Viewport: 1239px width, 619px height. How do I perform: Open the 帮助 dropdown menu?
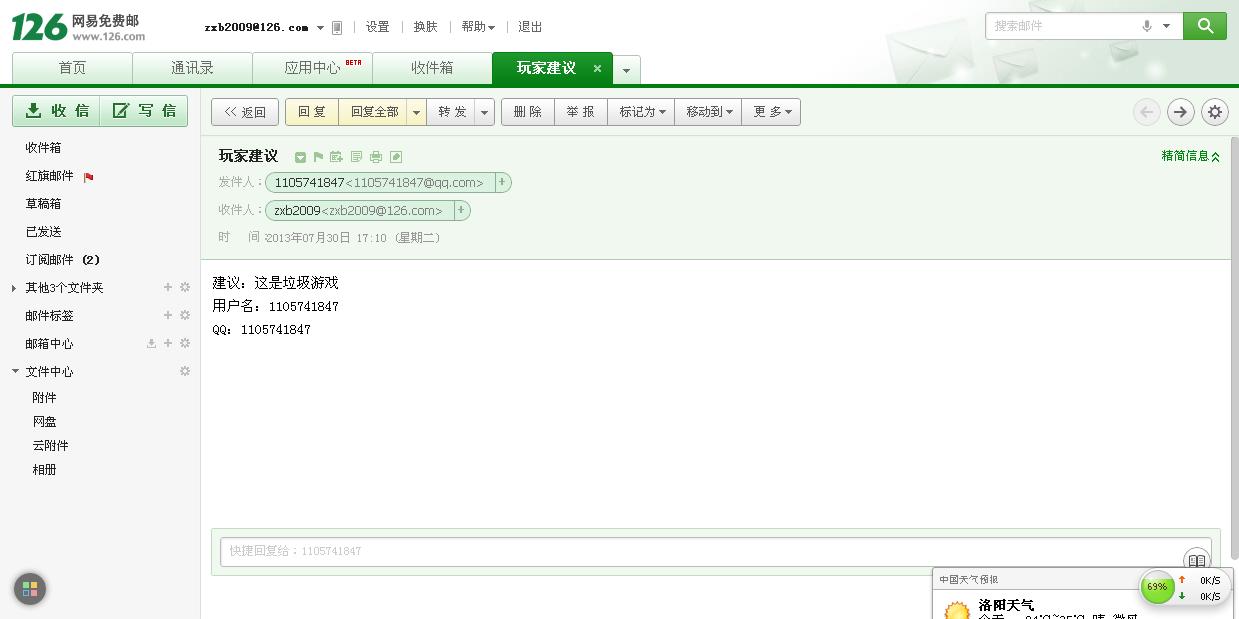pyautogui.click(x=478, y=27)
